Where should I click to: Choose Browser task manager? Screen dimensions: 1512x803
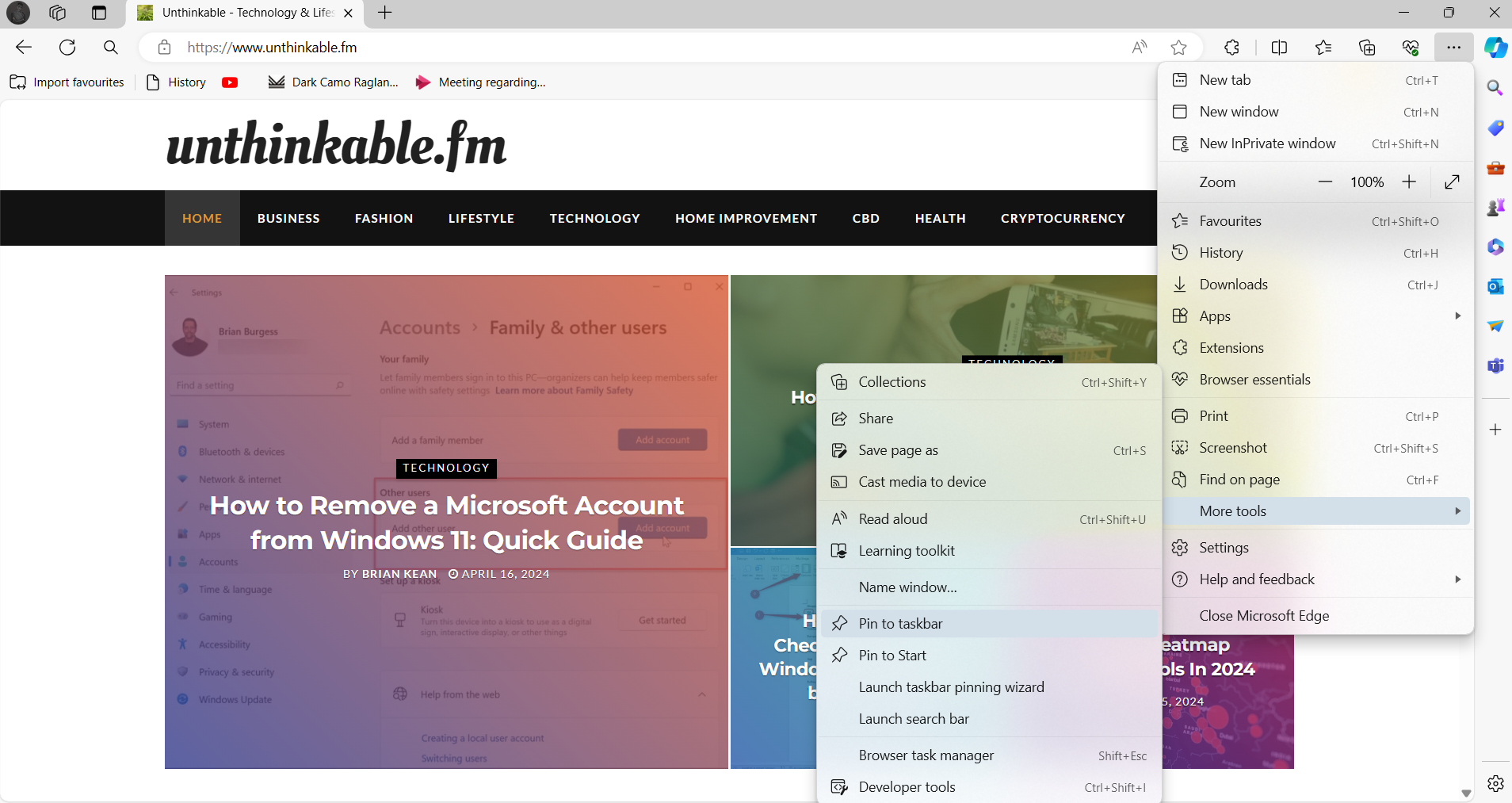pos(989,755)
